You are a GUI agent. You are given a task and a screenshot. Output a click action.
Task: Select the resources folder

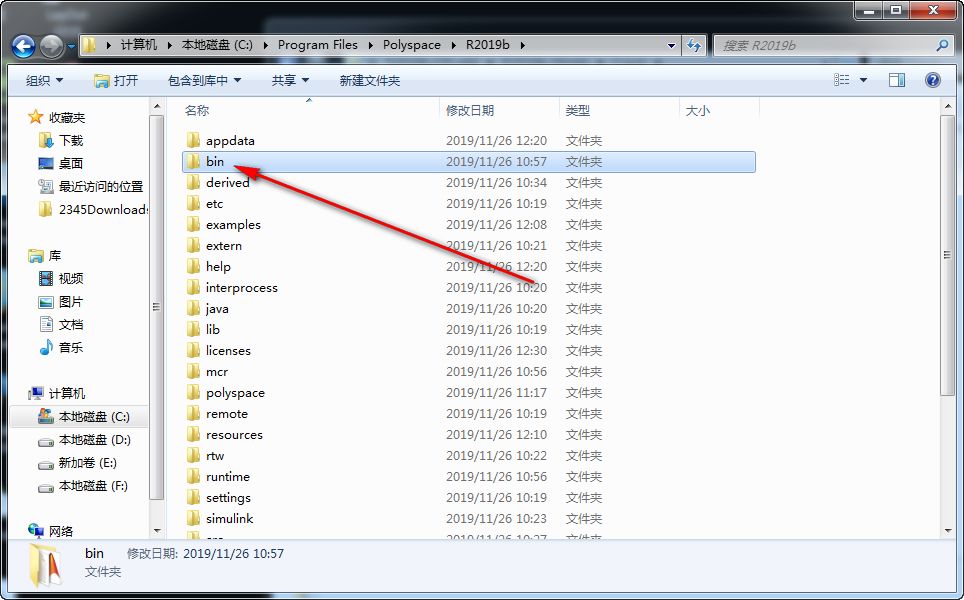(x=234, y=434)
